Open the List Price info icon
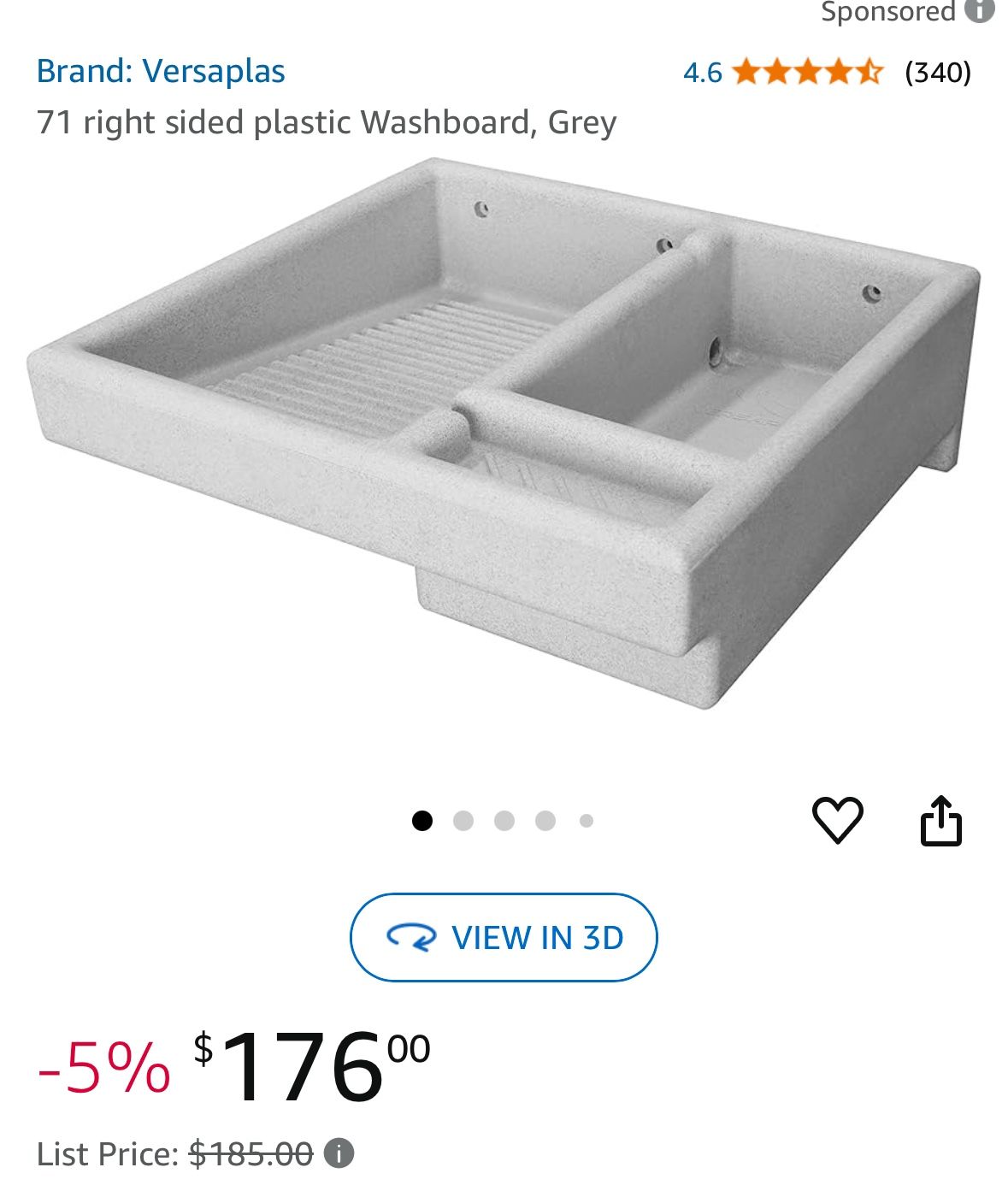Image resolution: width=1008 pixels, height=1191 pixels. pyautogui.click(x=339, y=1154)
